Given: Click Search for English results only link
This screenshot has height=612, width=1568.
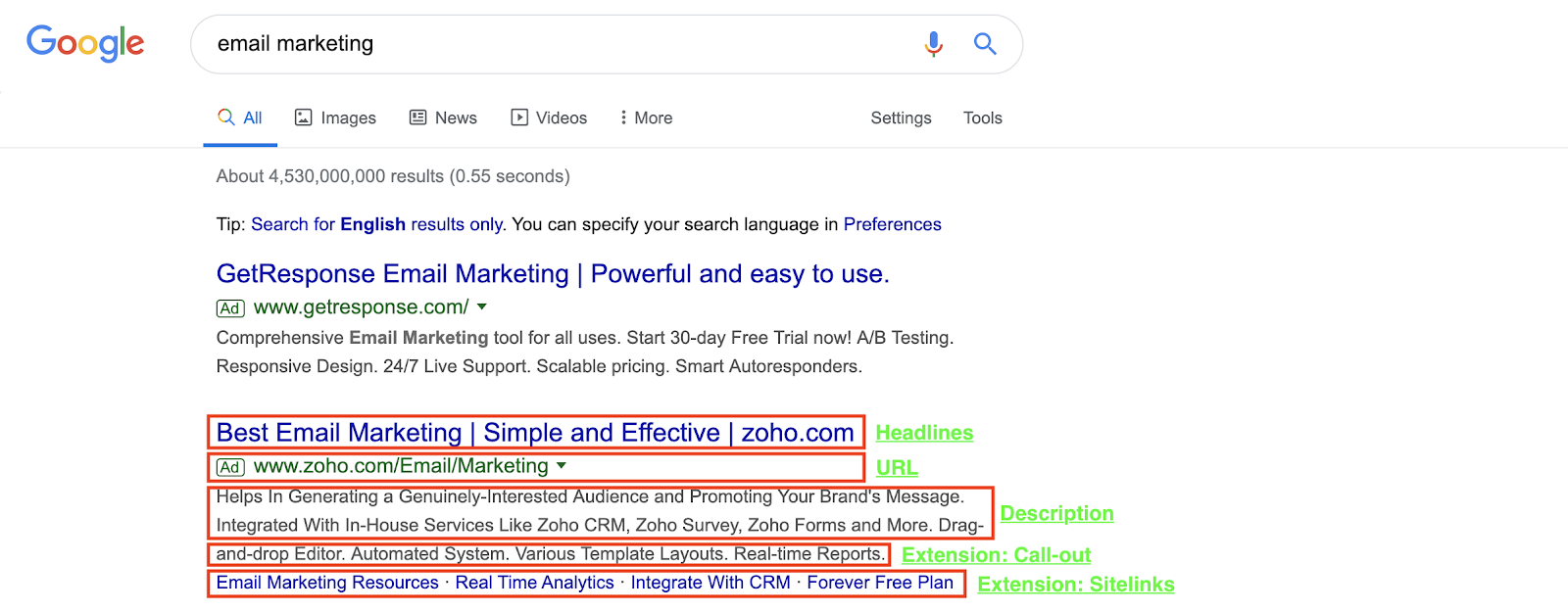Looking at the screenshot, I should click(377, 224).
